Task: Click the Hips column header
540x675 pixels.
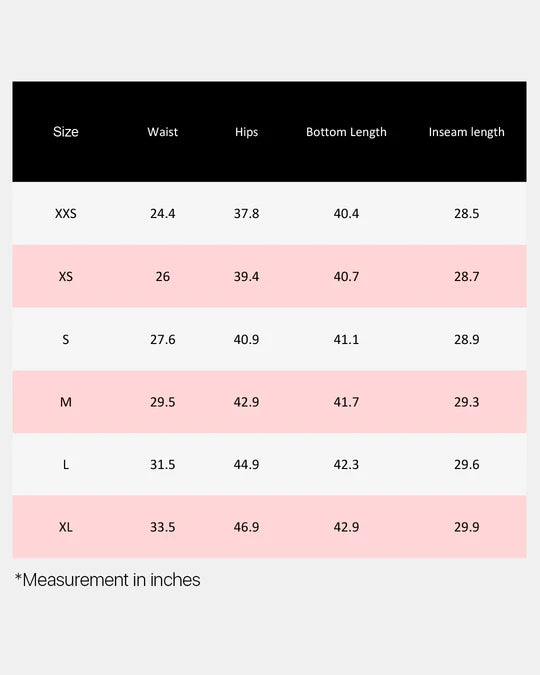Action: [x=246, y=132]
